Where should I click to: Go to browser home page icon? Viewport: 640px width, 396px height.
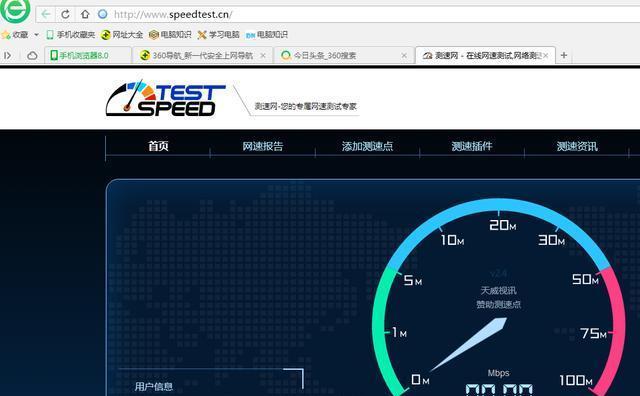[x=85, y=14]
